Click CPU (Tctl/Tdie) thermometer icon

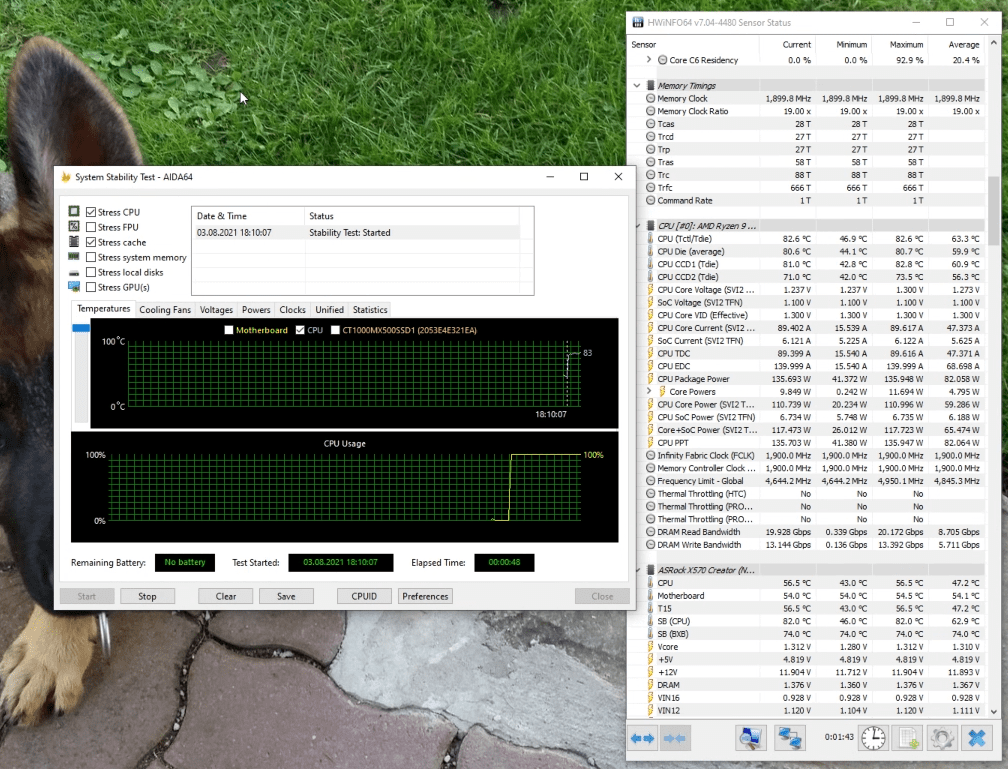point(651,239)
